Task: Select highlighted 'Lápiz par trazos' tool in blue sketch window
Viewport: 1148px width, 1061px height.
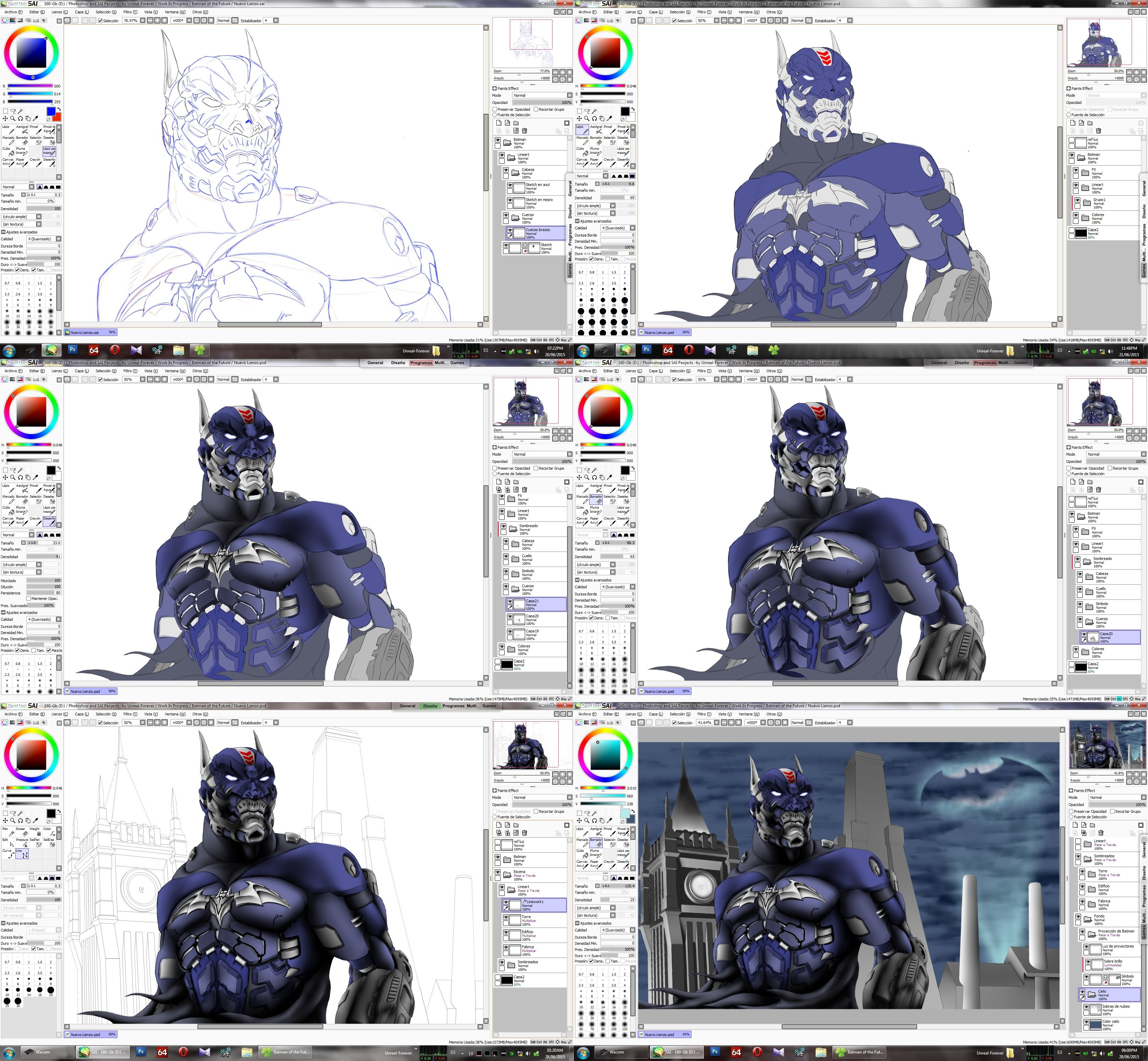Action: click(49, 151)
